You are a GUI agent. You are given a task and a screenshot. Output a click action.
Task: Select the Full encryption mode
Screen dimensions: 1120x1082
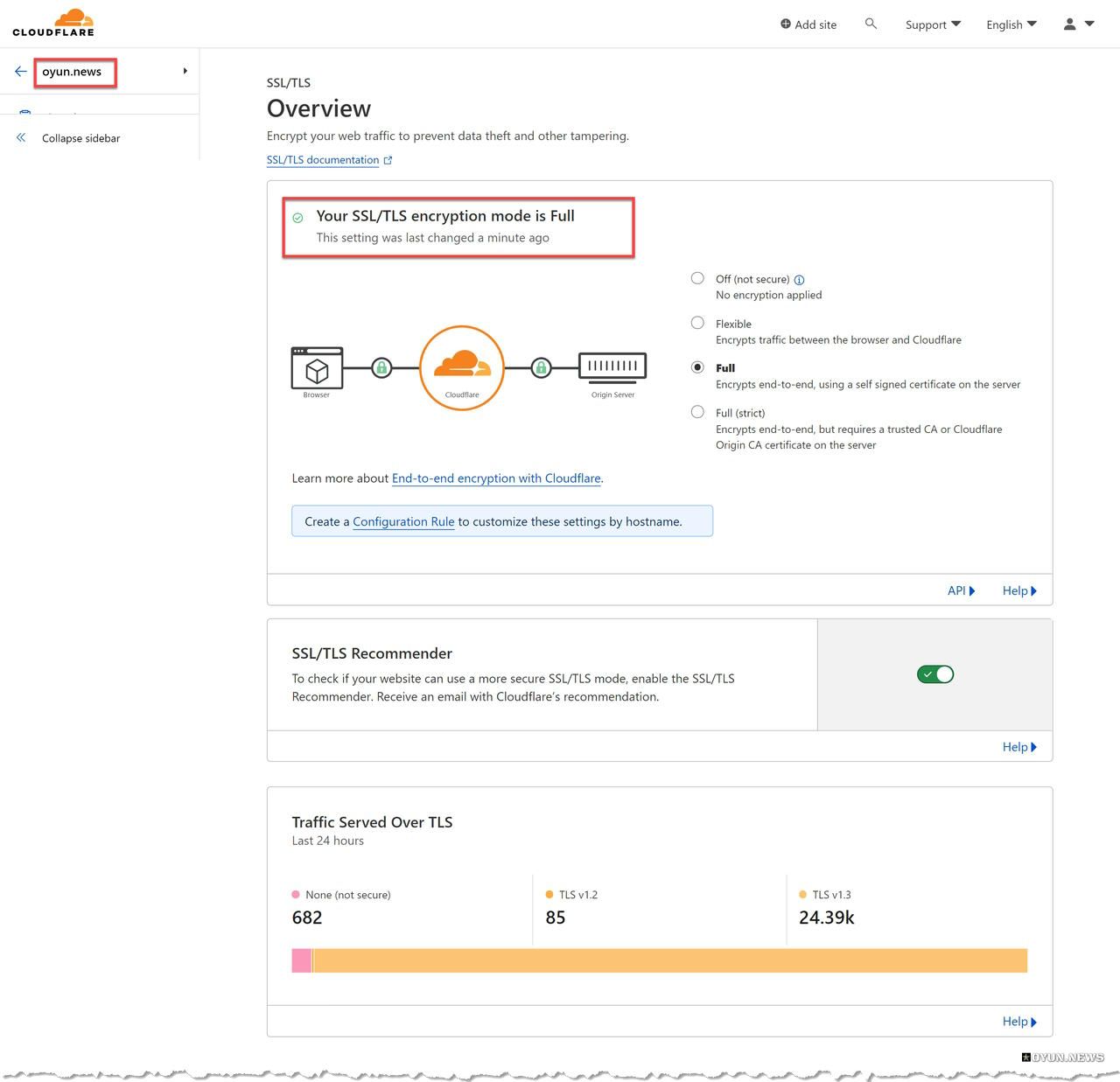point(697,367)
